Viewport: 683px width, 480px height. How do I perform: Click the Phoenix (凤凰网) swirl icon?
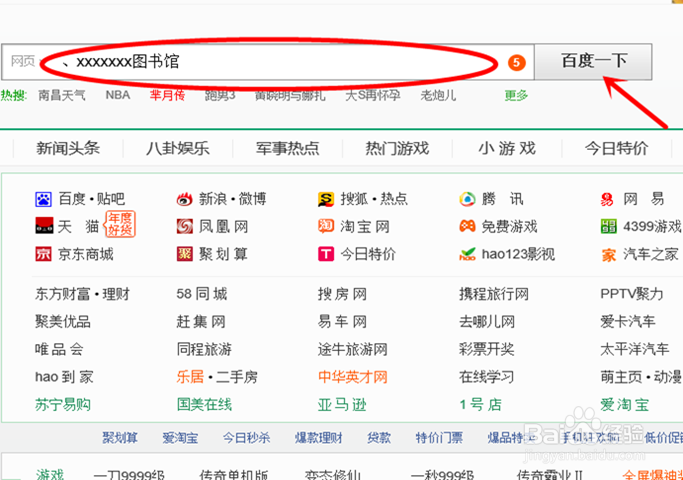185,226
